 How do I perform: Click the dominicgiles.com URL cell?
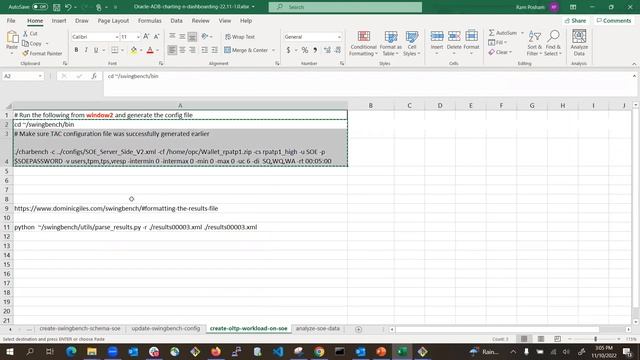[x=180, y=209]
